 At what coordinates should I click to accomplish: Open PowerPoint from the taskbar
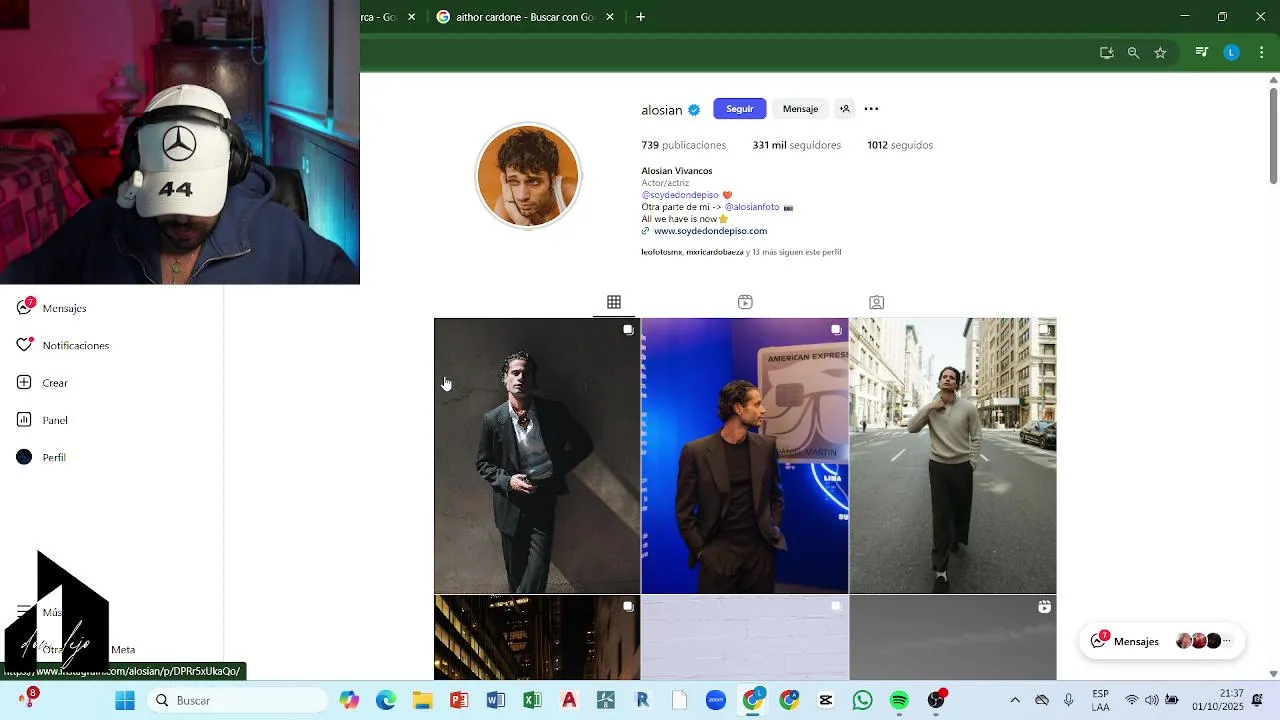(x=459, y=700)
